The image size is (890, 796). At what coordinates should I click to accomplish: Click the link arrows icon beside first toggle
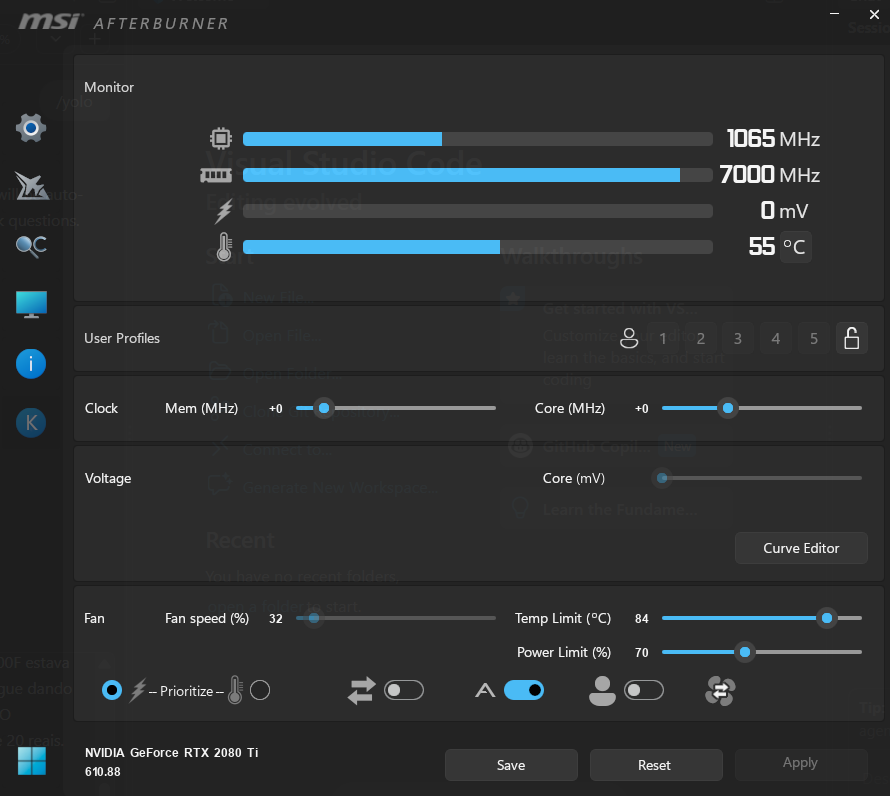pos(362,691)
